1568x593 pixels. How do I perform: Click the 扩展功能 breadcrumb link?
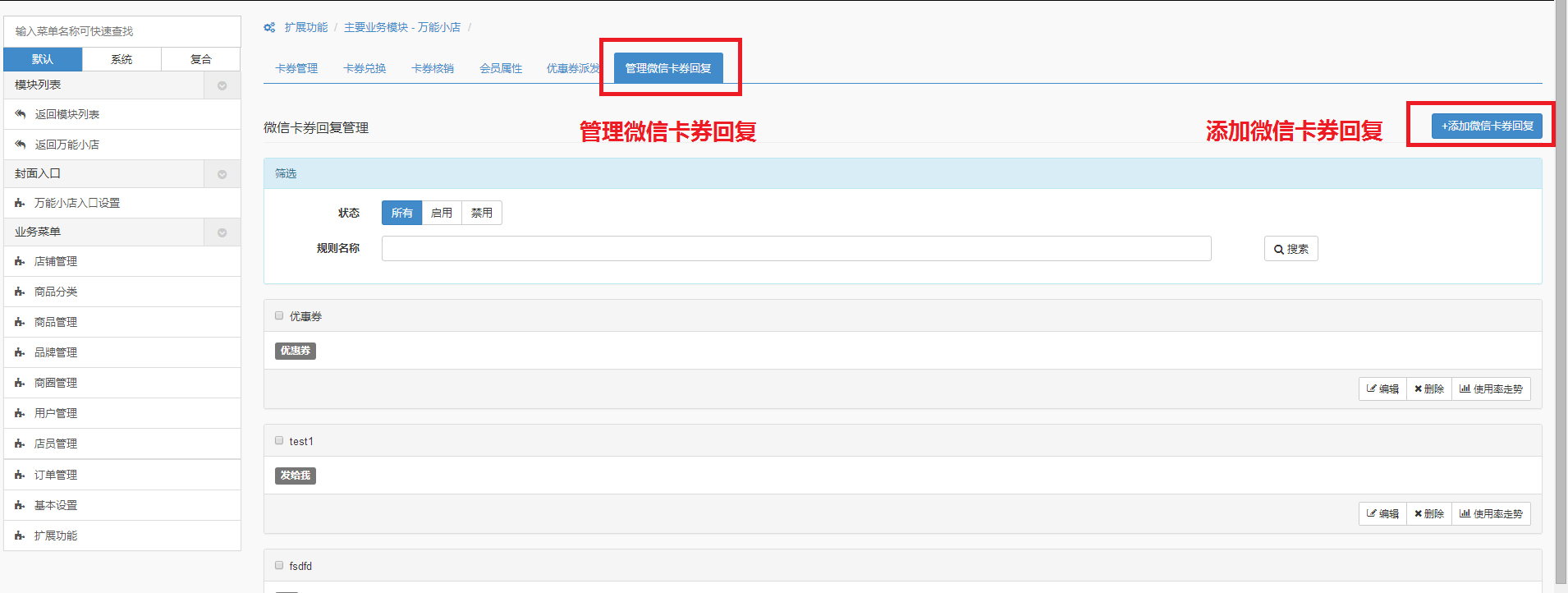(x=306, y=28)
